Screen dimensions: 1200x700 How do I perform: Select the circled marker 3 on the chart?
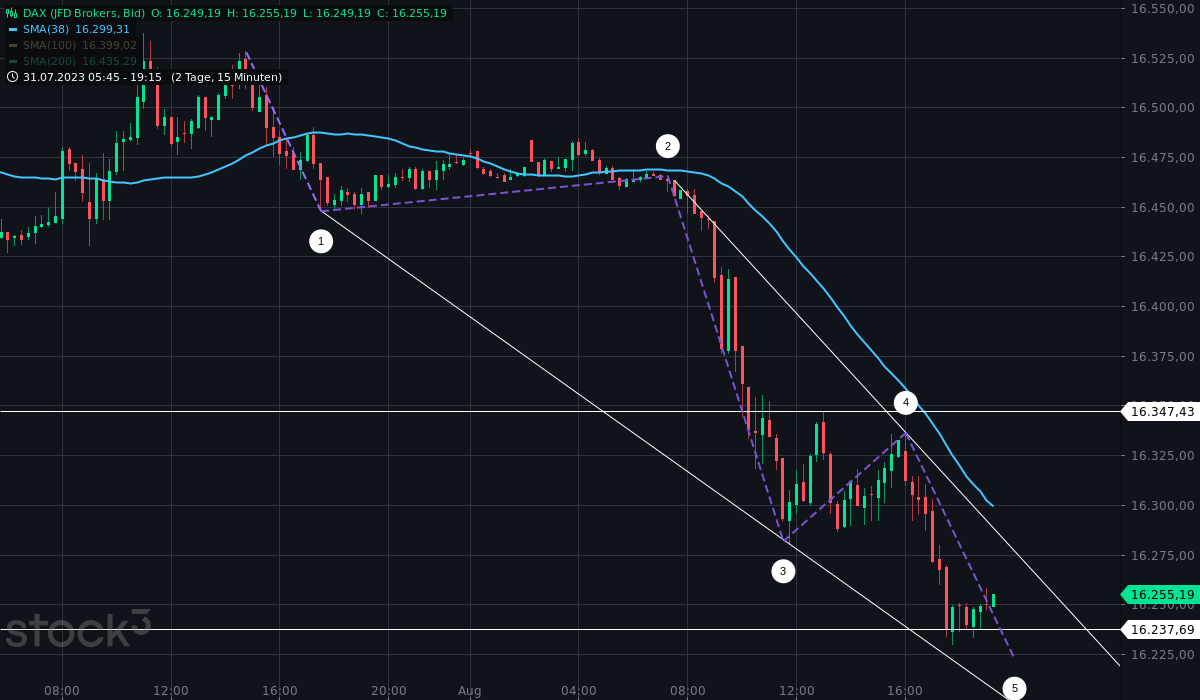coord(782,571)
